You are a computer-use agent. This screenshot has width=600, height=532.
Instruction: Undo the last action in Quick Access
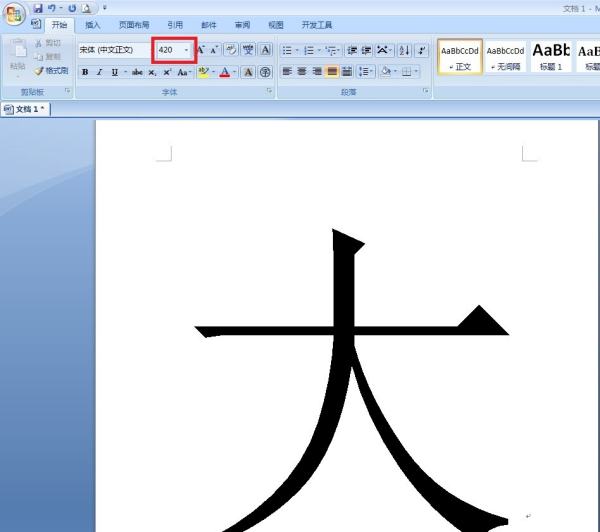pos(51,8)
